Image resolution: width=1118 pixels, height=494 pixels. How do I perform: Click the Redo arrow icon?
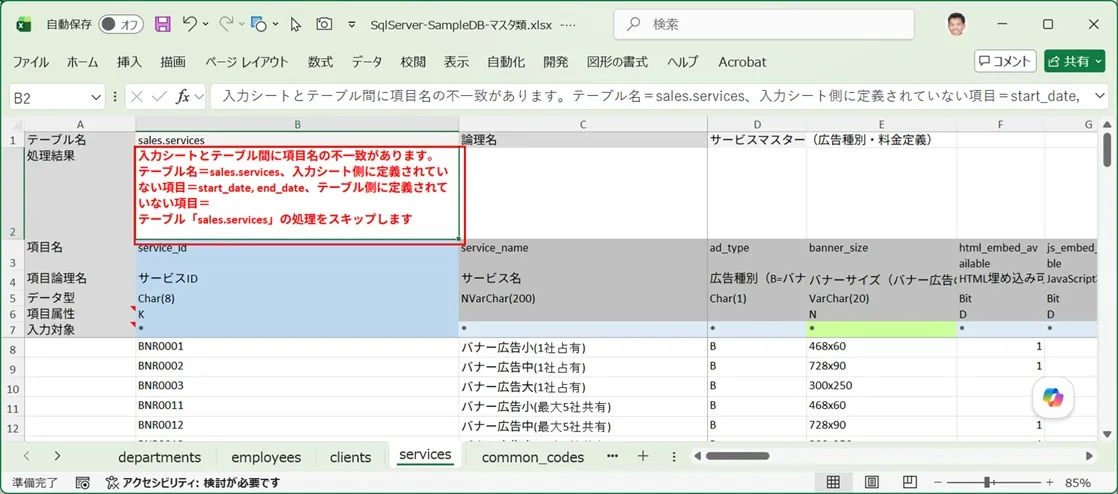click(x=225, y=24)
